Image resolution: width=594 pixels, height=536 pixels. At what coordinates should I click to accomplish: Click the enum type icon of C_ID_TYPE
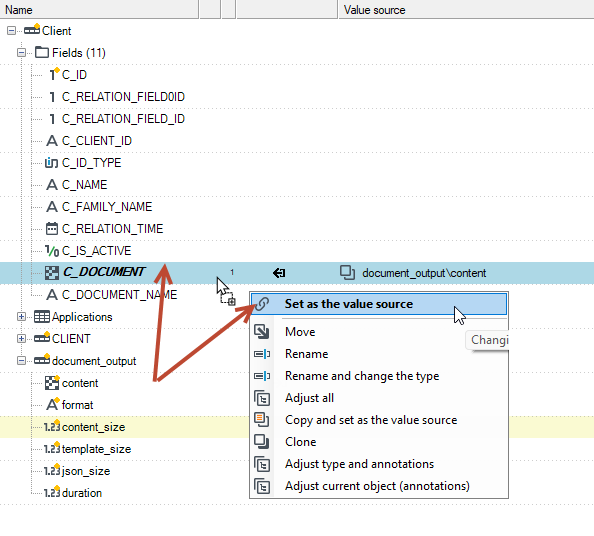52,163
